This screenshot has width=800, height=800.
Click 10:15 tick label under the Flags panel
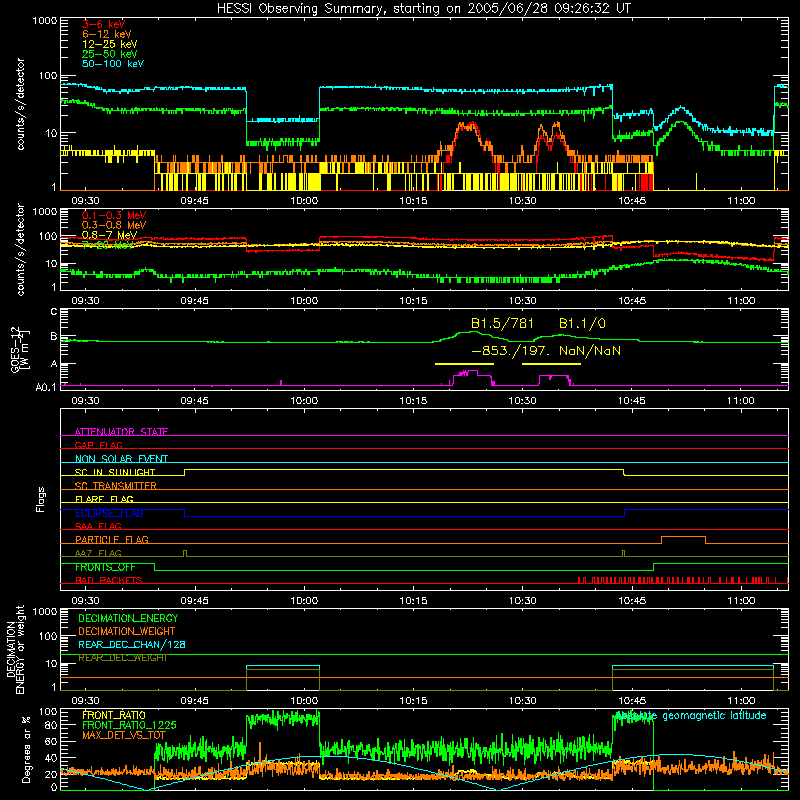tap(413, 600)
